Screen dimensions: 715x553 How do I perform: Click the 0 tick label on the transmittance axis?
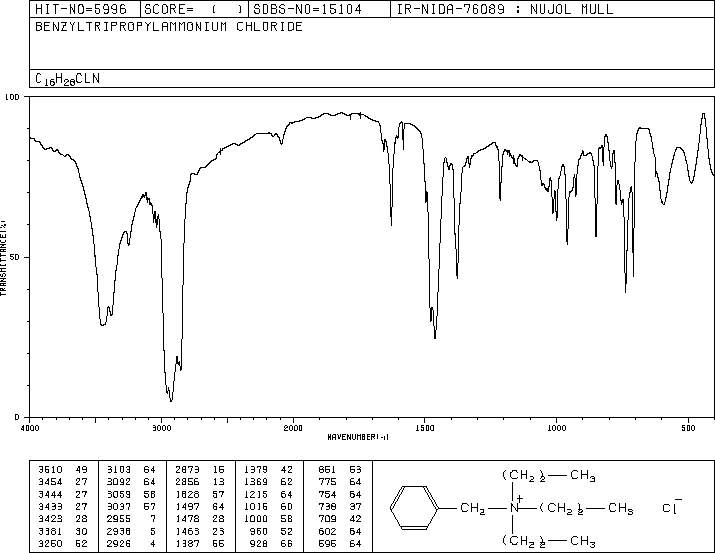coord(17,417)
